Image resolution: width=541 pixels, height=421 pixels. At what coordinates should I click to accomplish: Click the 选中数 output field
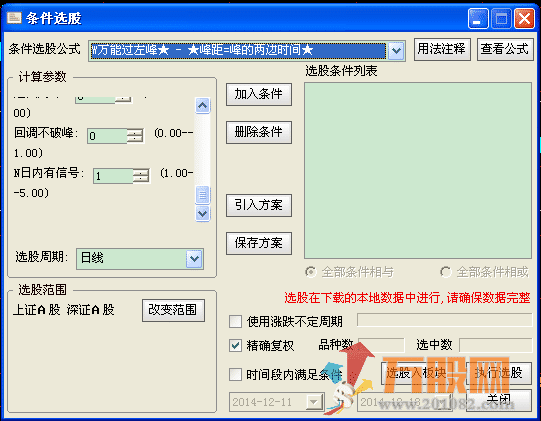tap(496, 345)
